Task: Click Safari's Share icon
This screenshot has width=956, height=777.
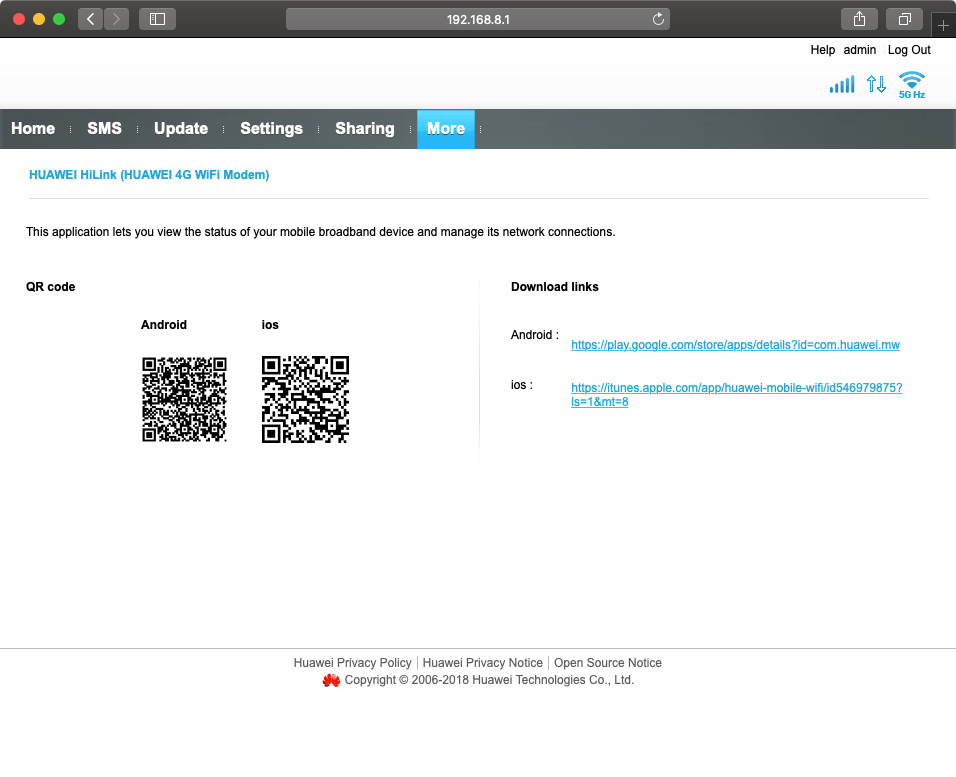Action: pos(859,19)
